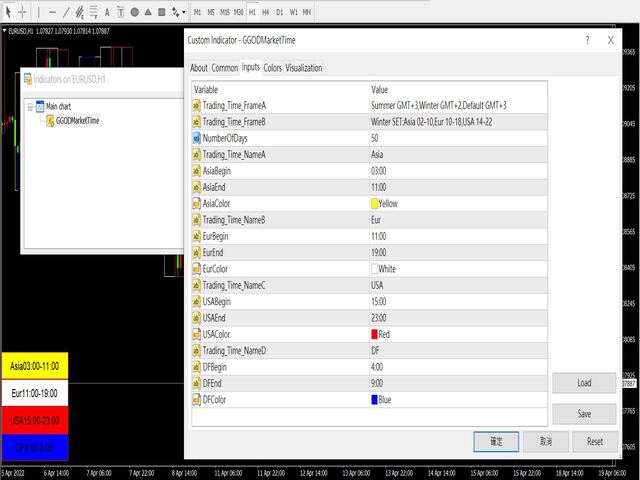640x480 pixels.
Task: Select the ellipse shape tool
Action: 134,12
